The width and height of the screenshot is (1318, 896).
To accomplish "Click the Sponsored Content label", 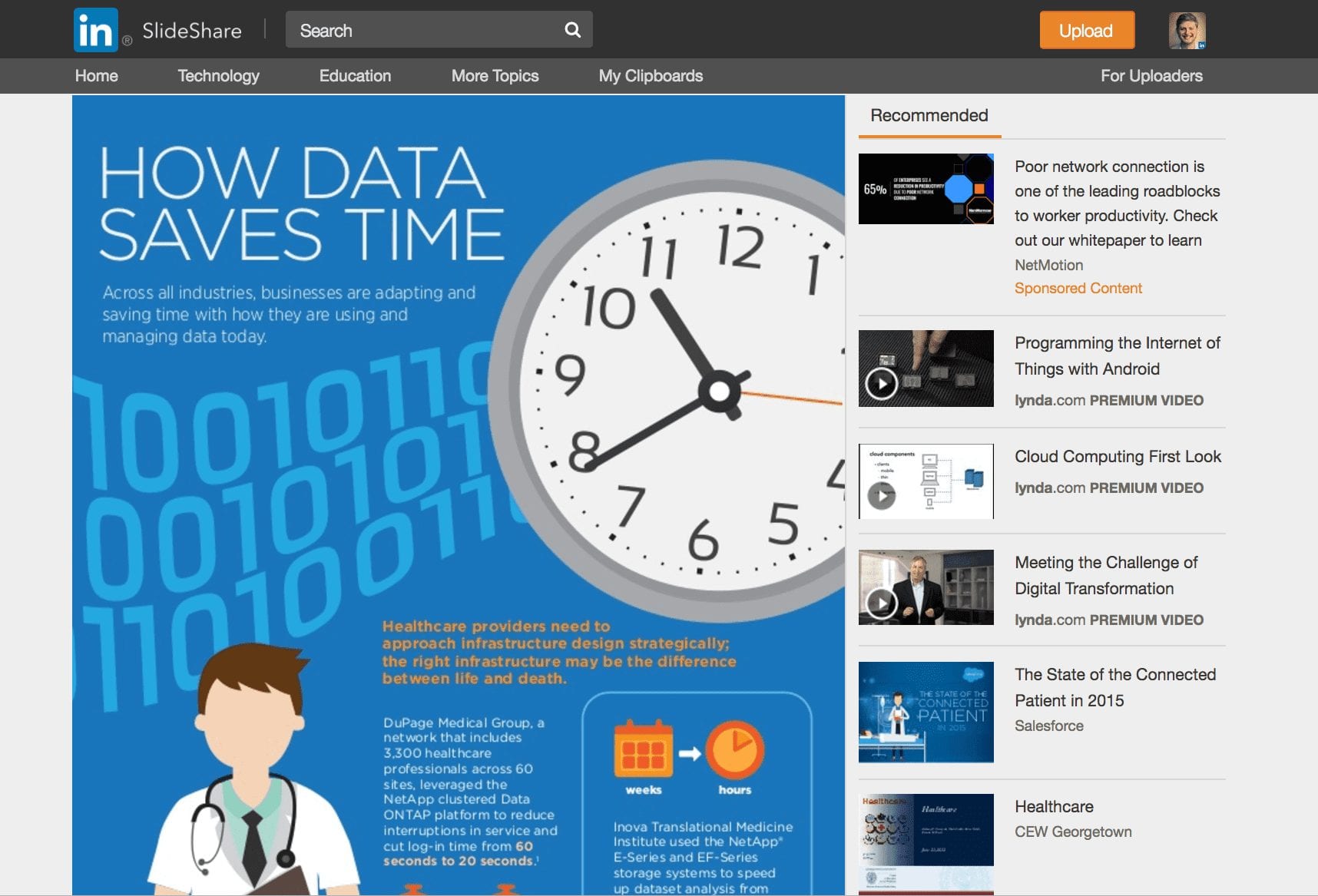I will 1078,289.
